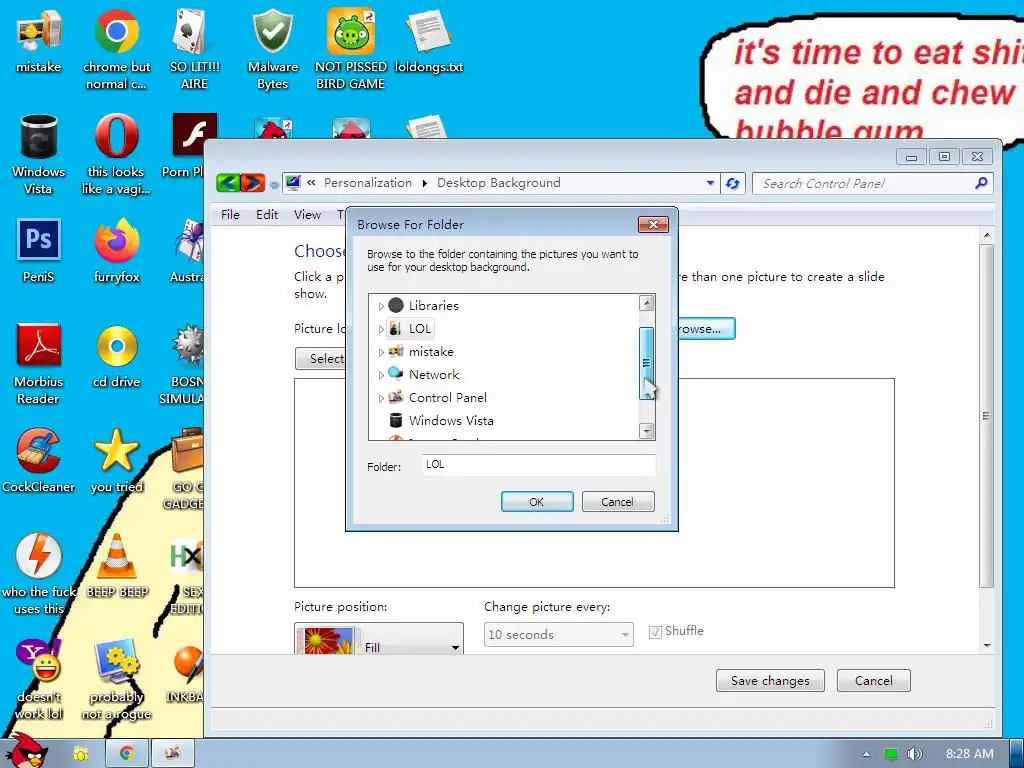This screenshot has height=768, width=1024.
Task: Open the cd drive desktop icon
Action: tap(116, 356)
